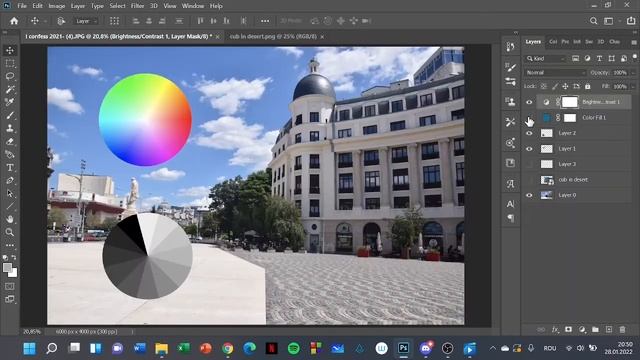Hide Layer 1 with eye icon
640x360 pixels.
pos(529,149)
